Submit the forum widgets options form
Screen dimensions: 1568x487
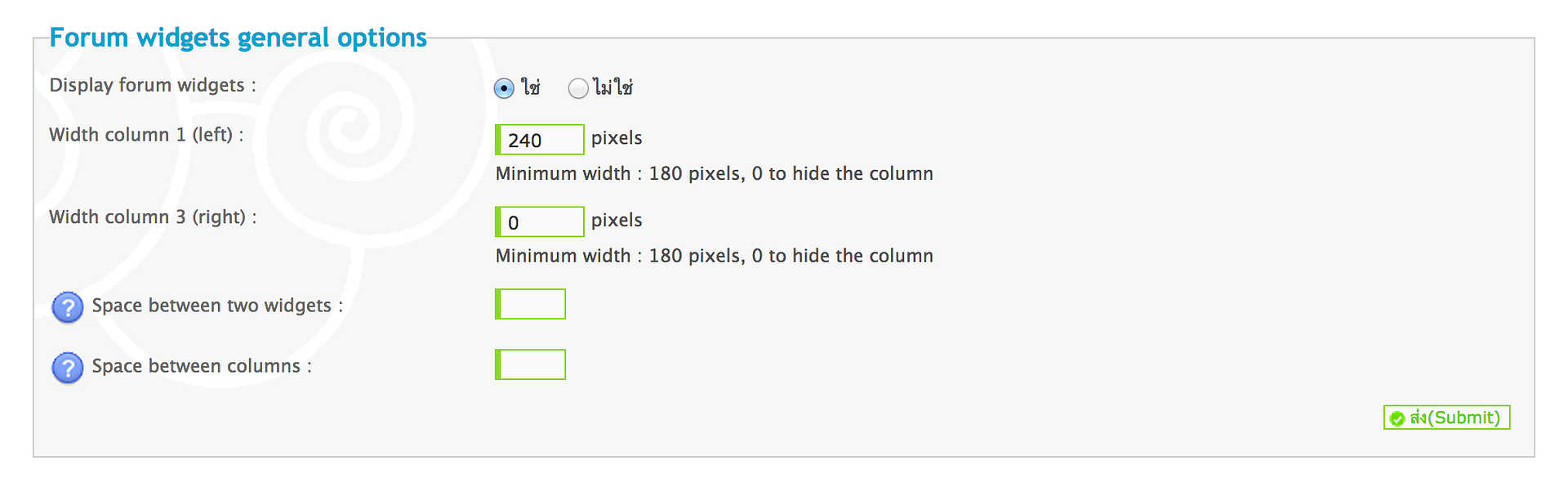point(1447,418)
